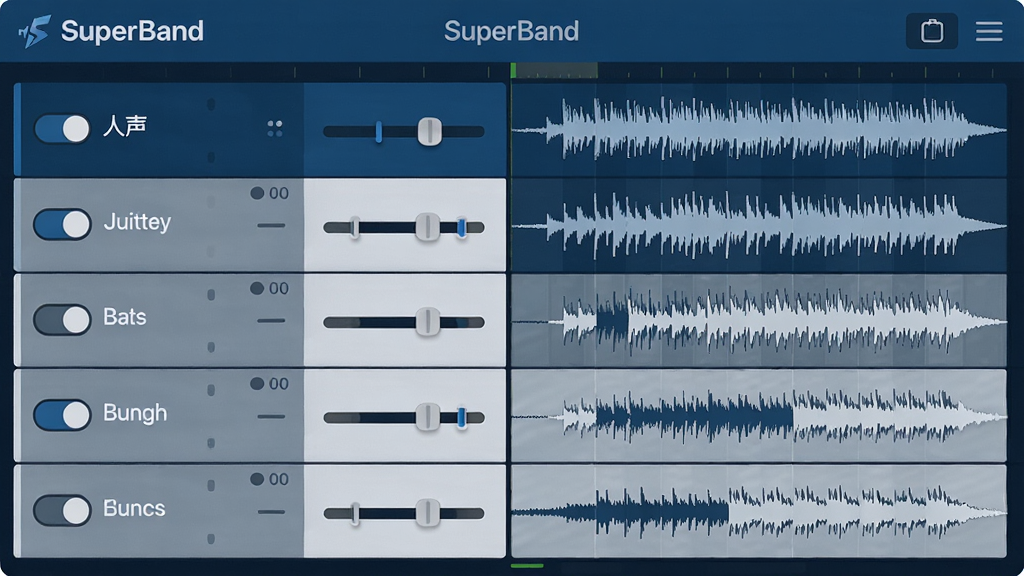Click the 00 value on Buncs track
1024x576 pixels.
point(279,479)
